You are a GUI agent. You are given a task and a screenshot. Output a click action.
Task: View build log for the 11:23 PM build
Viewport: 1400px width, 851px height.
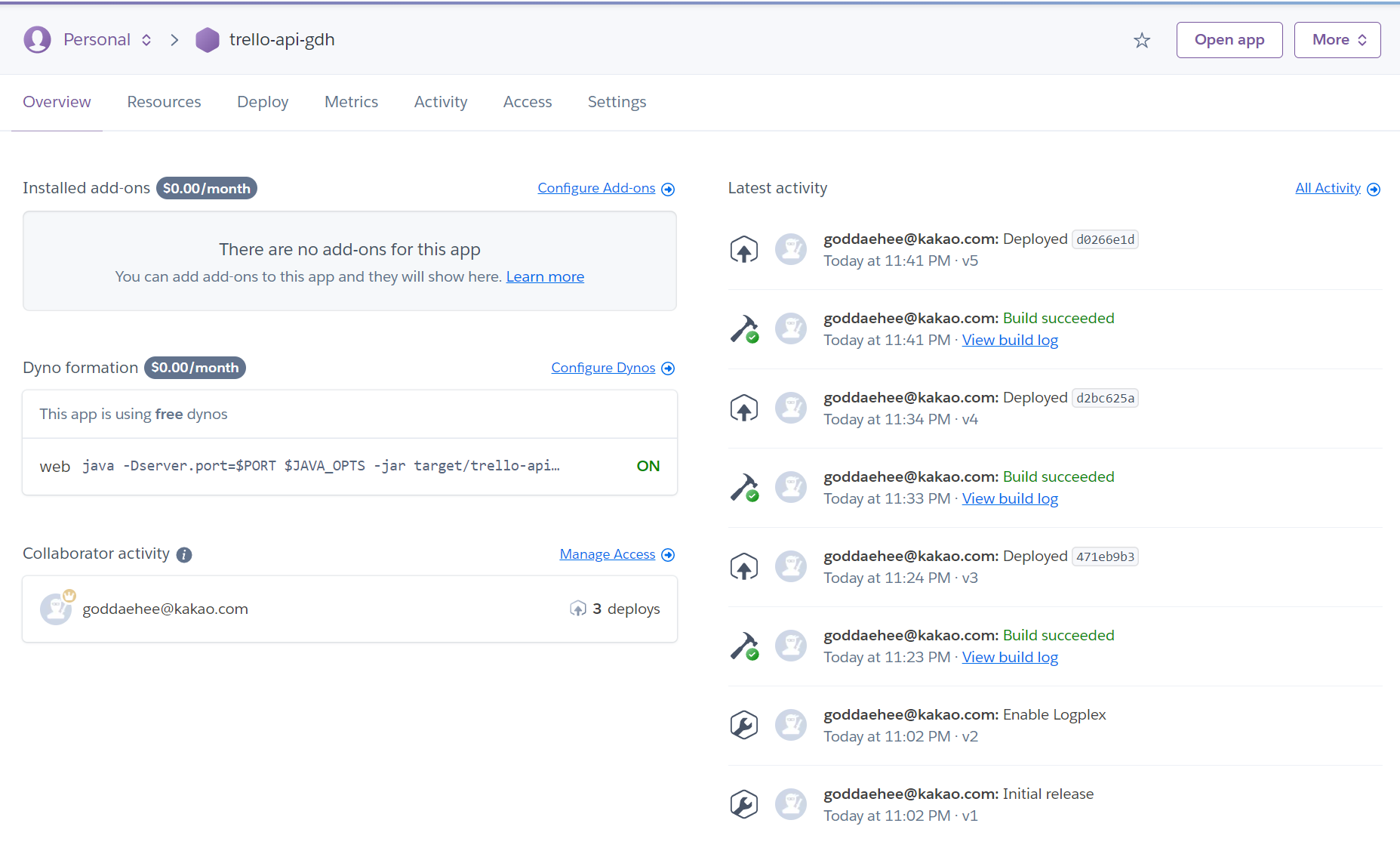tap(1010, 657)
